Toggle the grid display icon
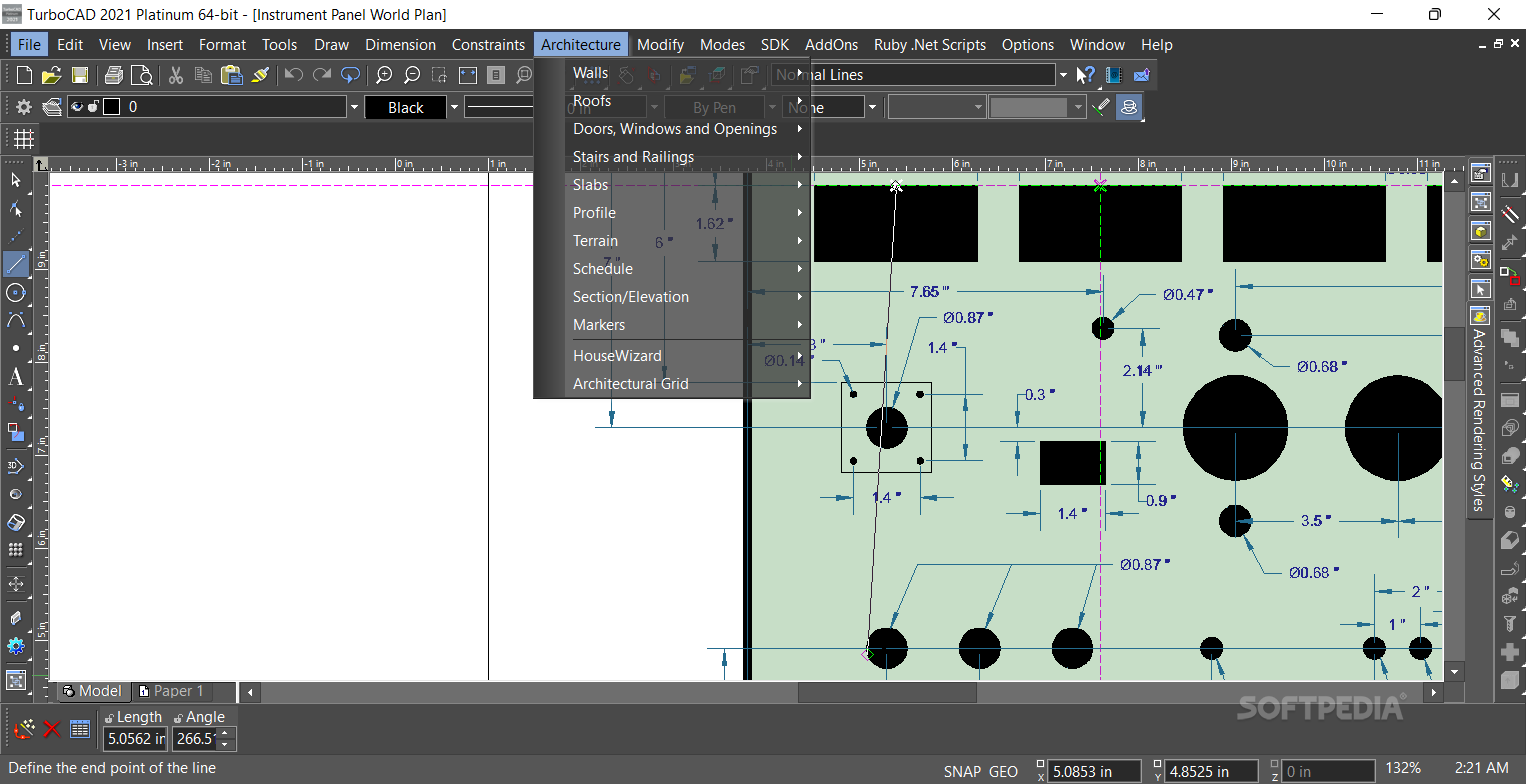 24,138
